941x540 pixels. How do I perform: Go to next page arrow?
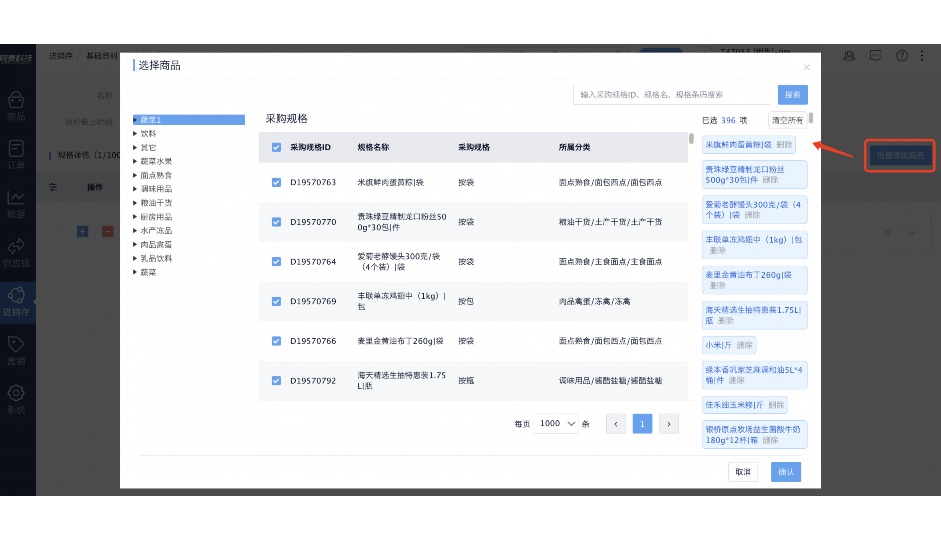tap(669, 424)
